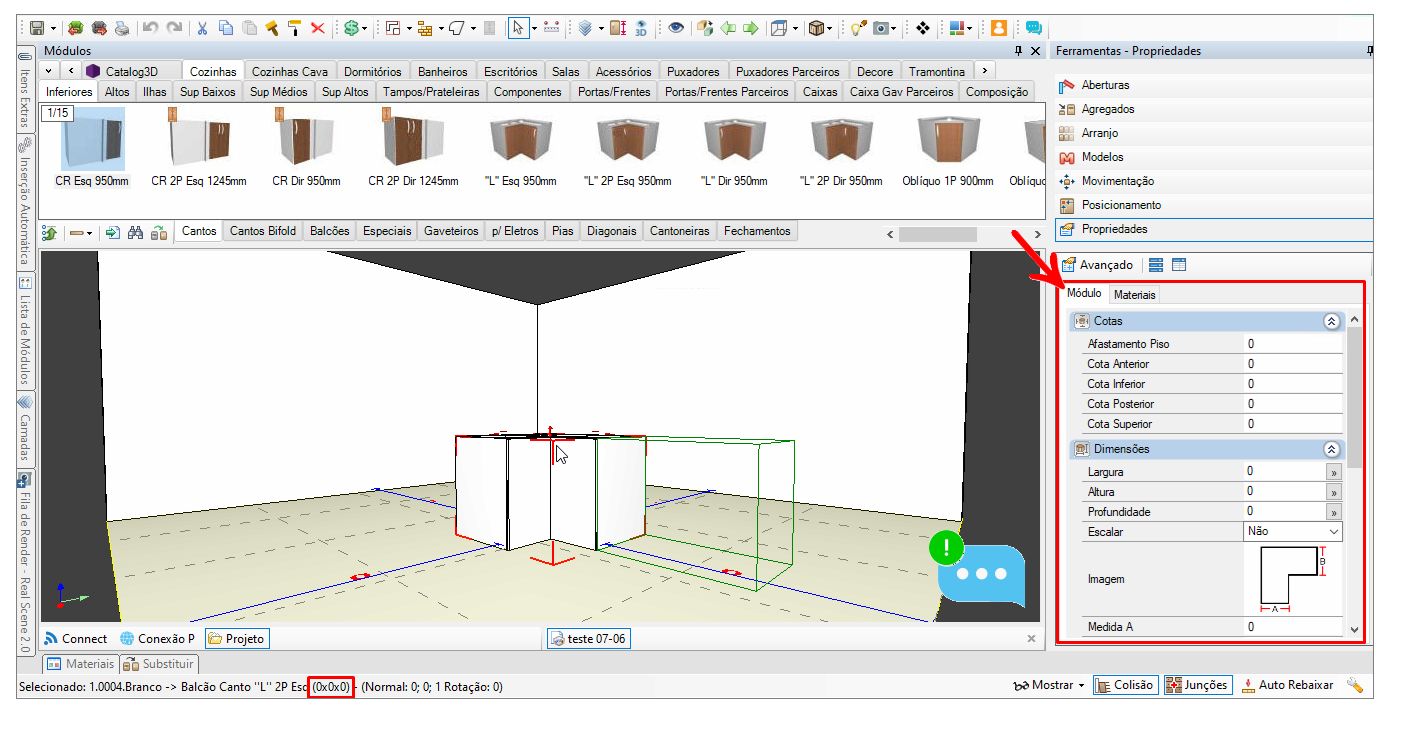This screenshot has width=1407, height=732.
Task: Open the Escalar dropdown
Action: click(1333, 532)
